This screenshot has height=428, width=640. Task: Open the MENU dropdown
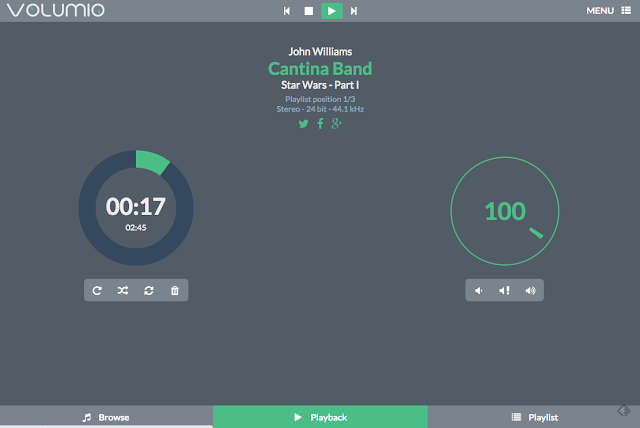tap(609, 11)
